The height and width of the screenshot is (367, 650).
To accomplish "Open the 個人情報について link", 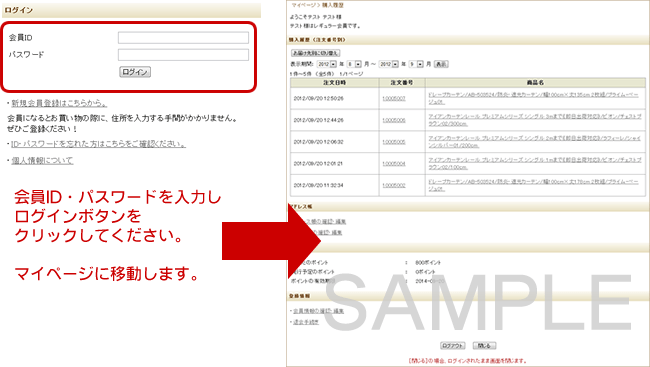I will click(x=42, y=160).
